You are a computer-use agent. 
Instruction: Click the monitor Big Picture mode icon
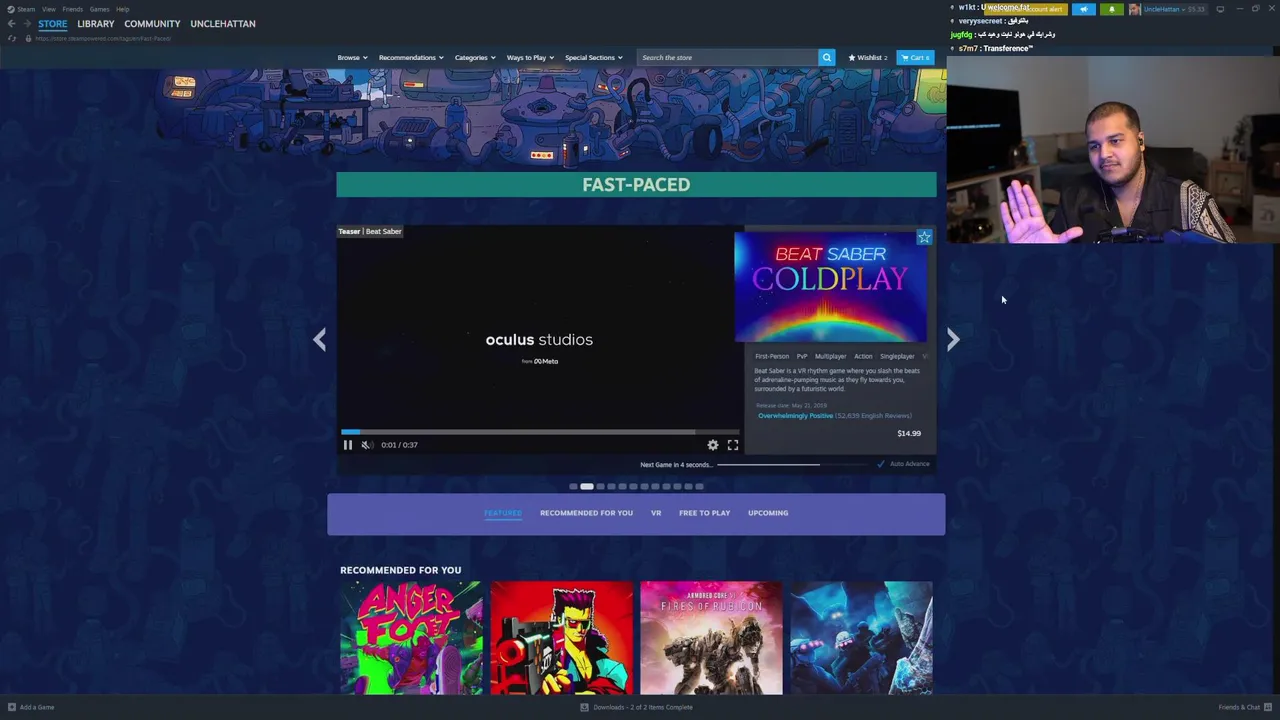click(1220, 9)
